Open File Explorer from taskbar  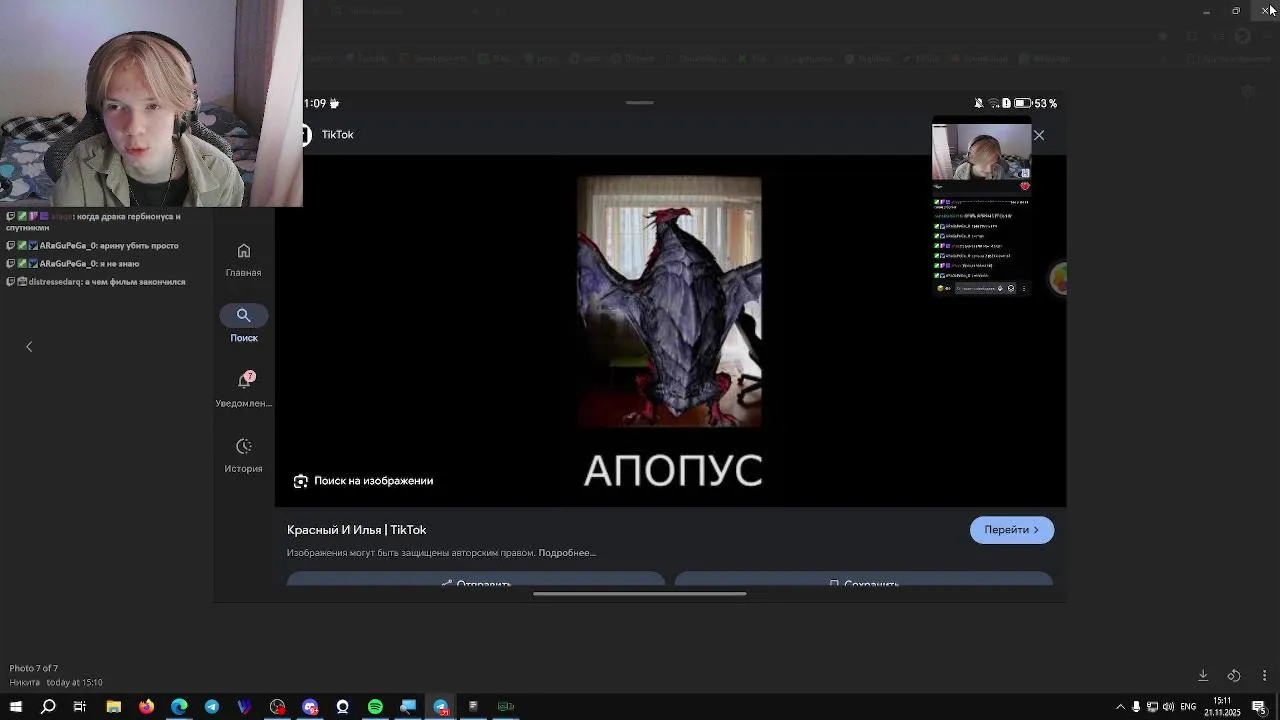[113, 707]
